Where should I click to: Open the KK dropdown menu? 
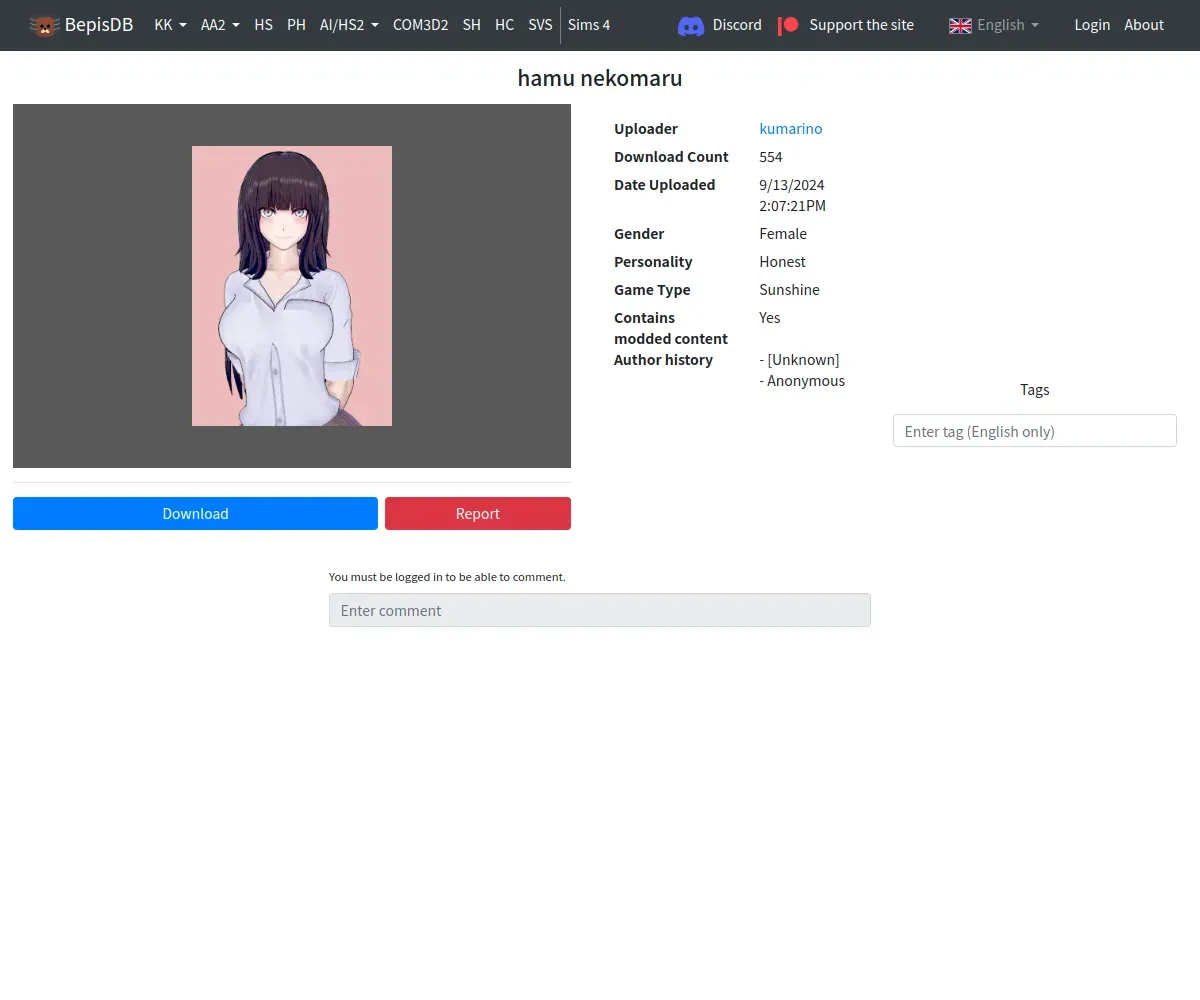[170, 25]
